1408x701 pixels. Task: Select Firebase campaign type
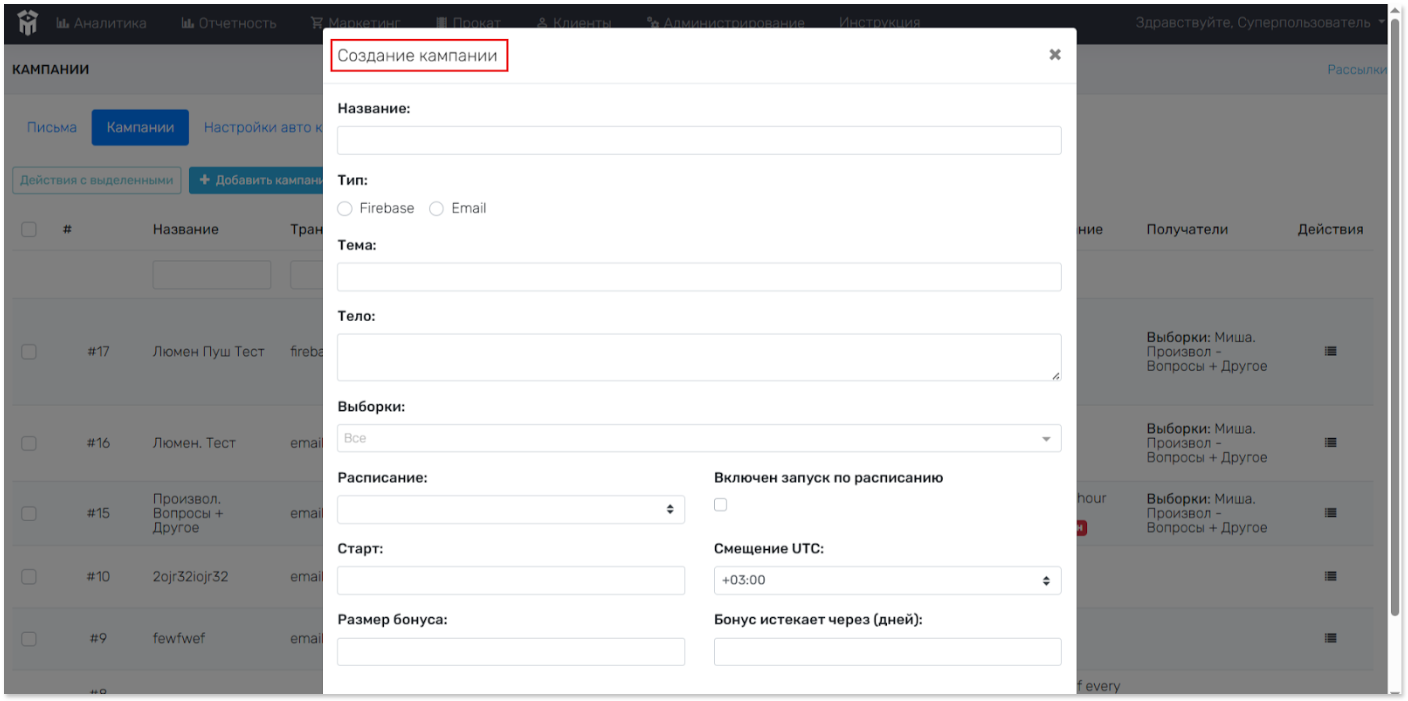(x=346, y=208)
